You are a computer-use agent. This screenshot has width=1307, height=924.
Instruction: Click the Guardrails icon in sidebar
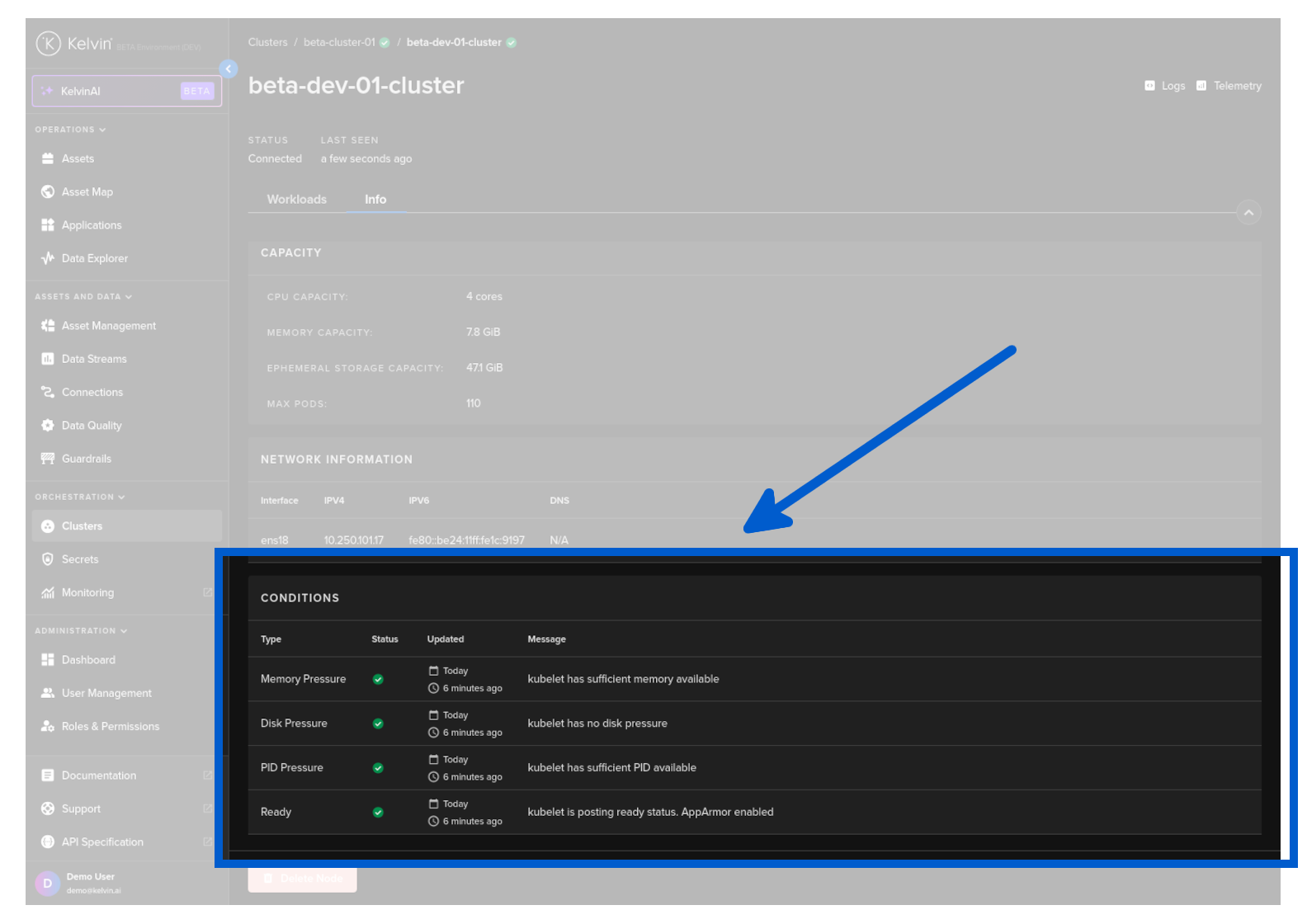point(48,459)
